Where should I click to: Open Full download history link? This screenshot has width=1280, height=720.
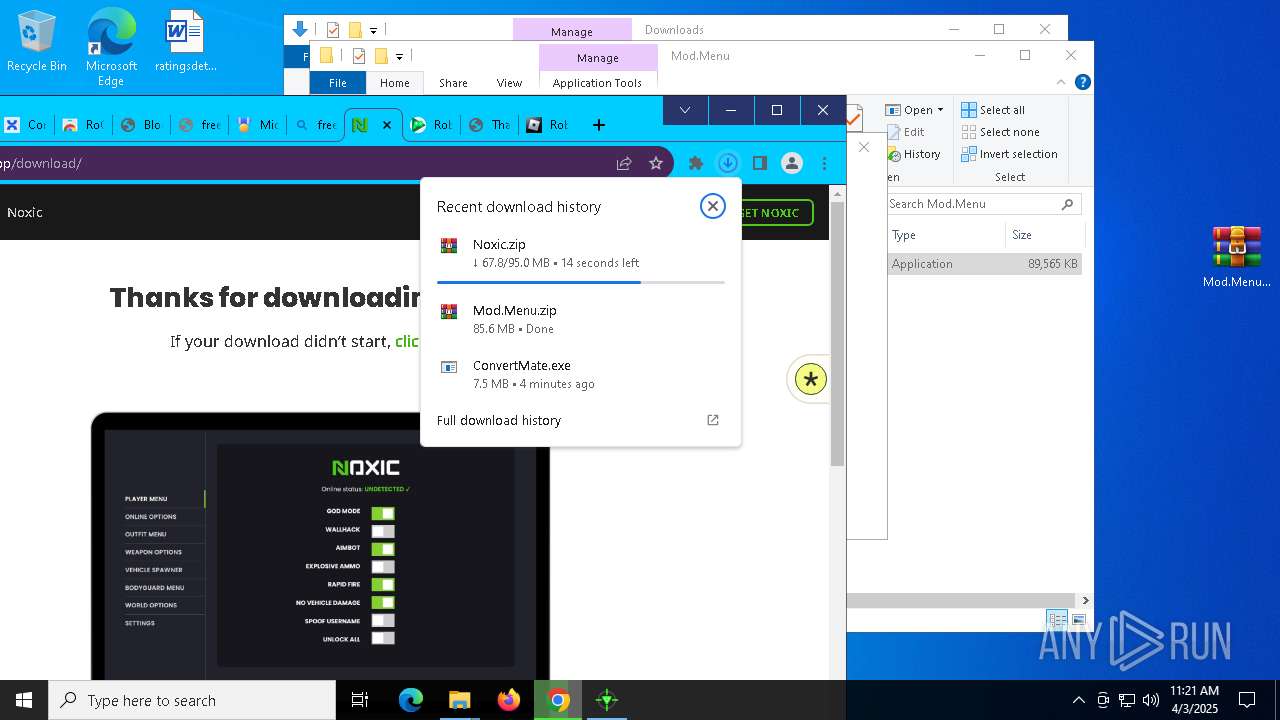click(x=499, y=420)
